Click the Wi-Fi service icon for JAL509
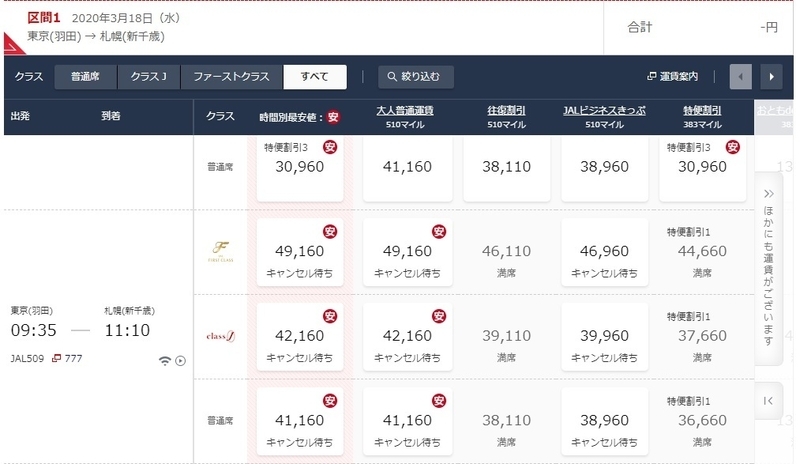This screenshot has height=464, width=800. click(x=164, y=361)
